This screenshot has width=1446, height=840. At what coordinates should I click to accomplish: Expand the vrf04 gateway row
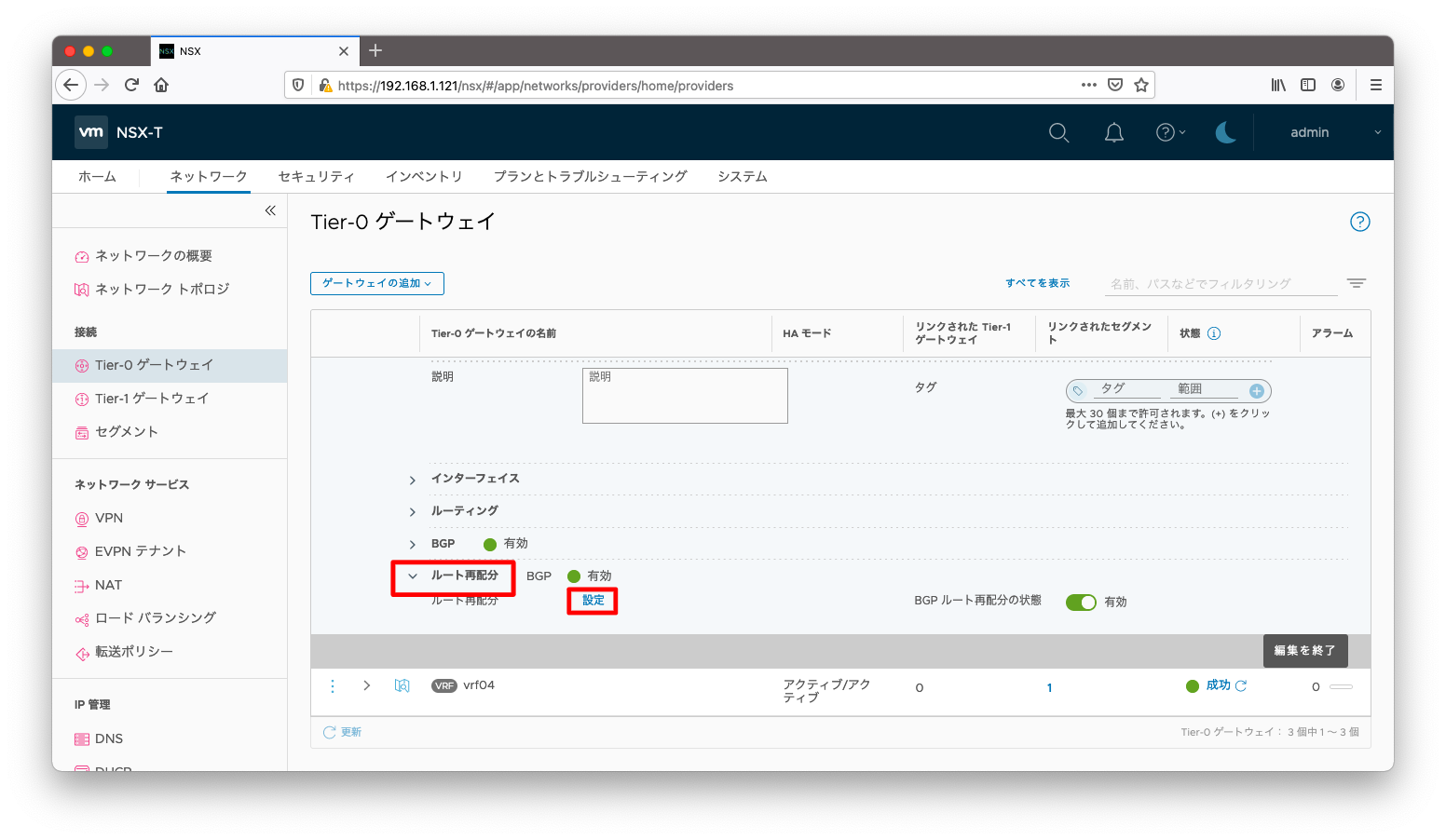coord(367,685)
